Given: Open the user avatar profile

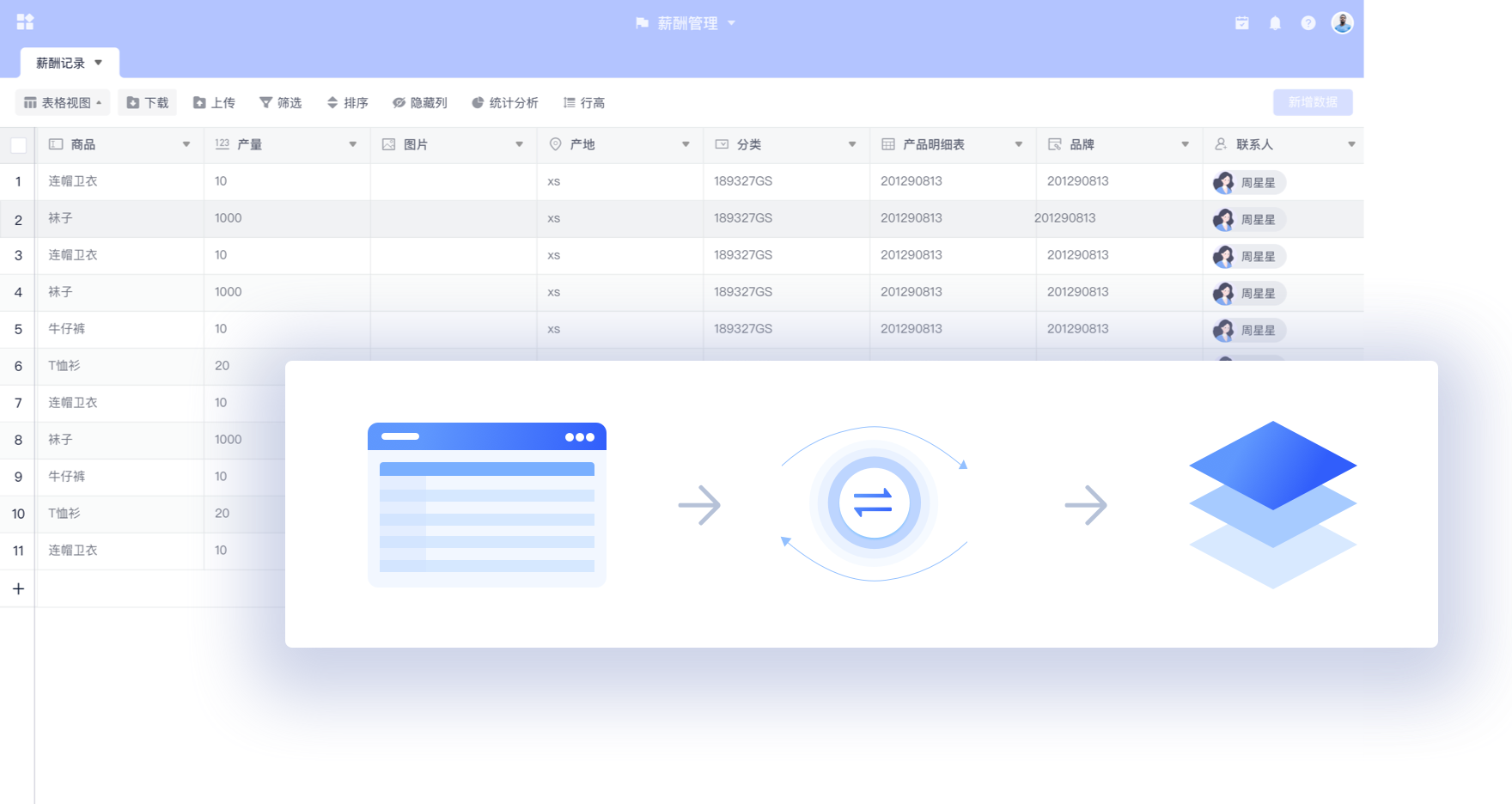Looking at the screenshot, I should coord(1342,23).
